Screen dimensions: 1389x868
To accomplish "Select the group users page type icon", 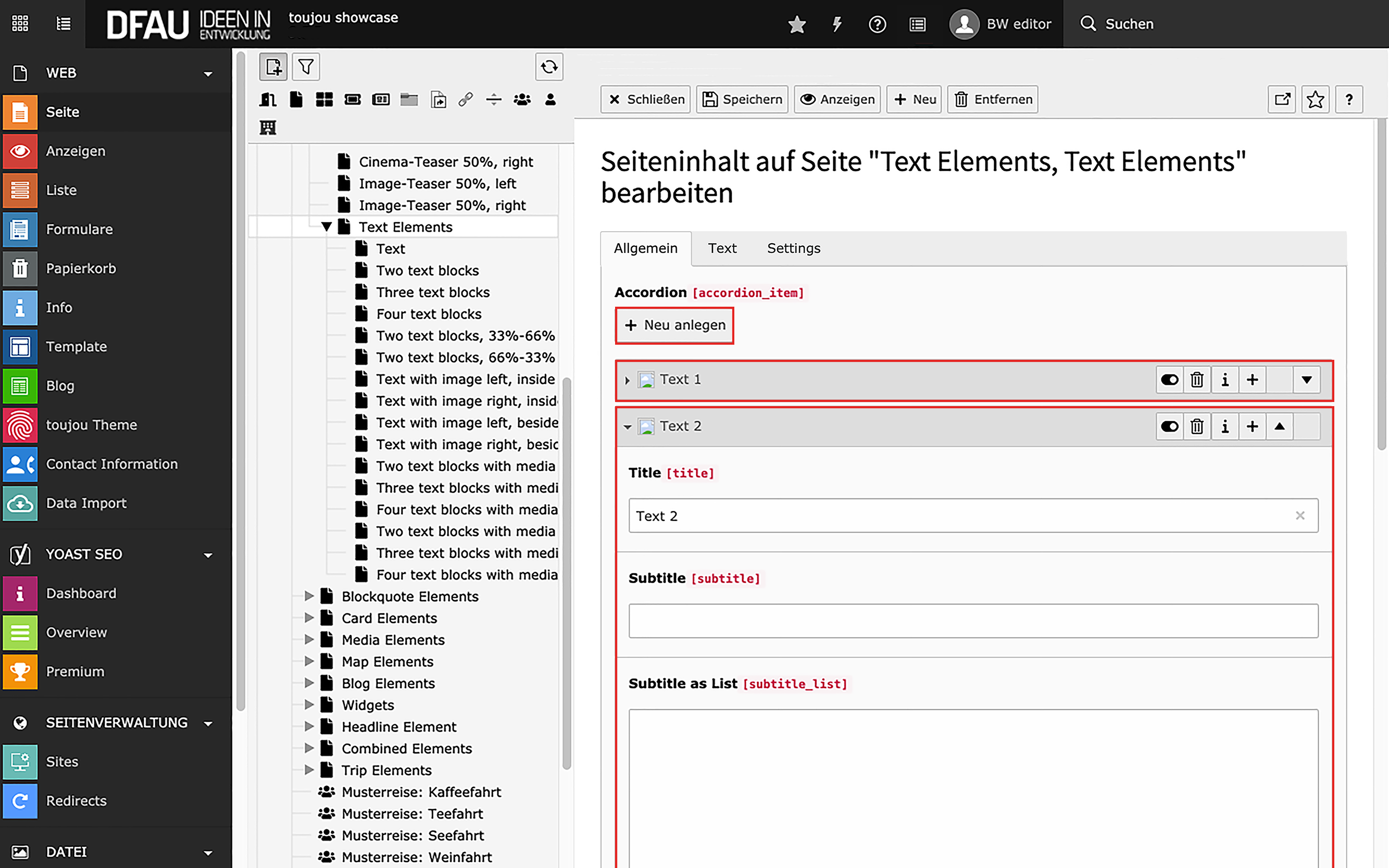I will point(522,99).
